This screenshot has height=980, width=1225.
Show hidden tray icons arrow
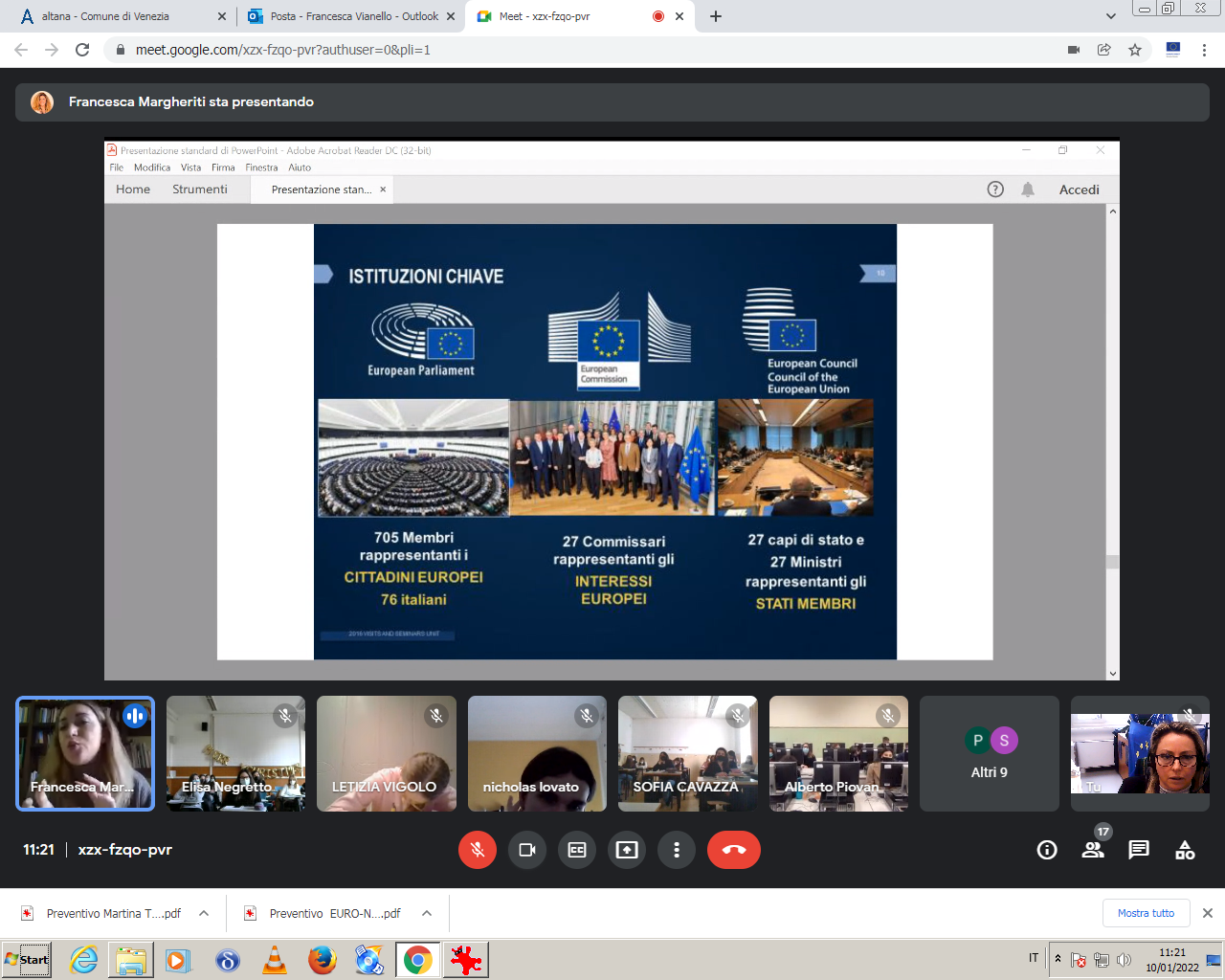click(x=1058, y=959)
